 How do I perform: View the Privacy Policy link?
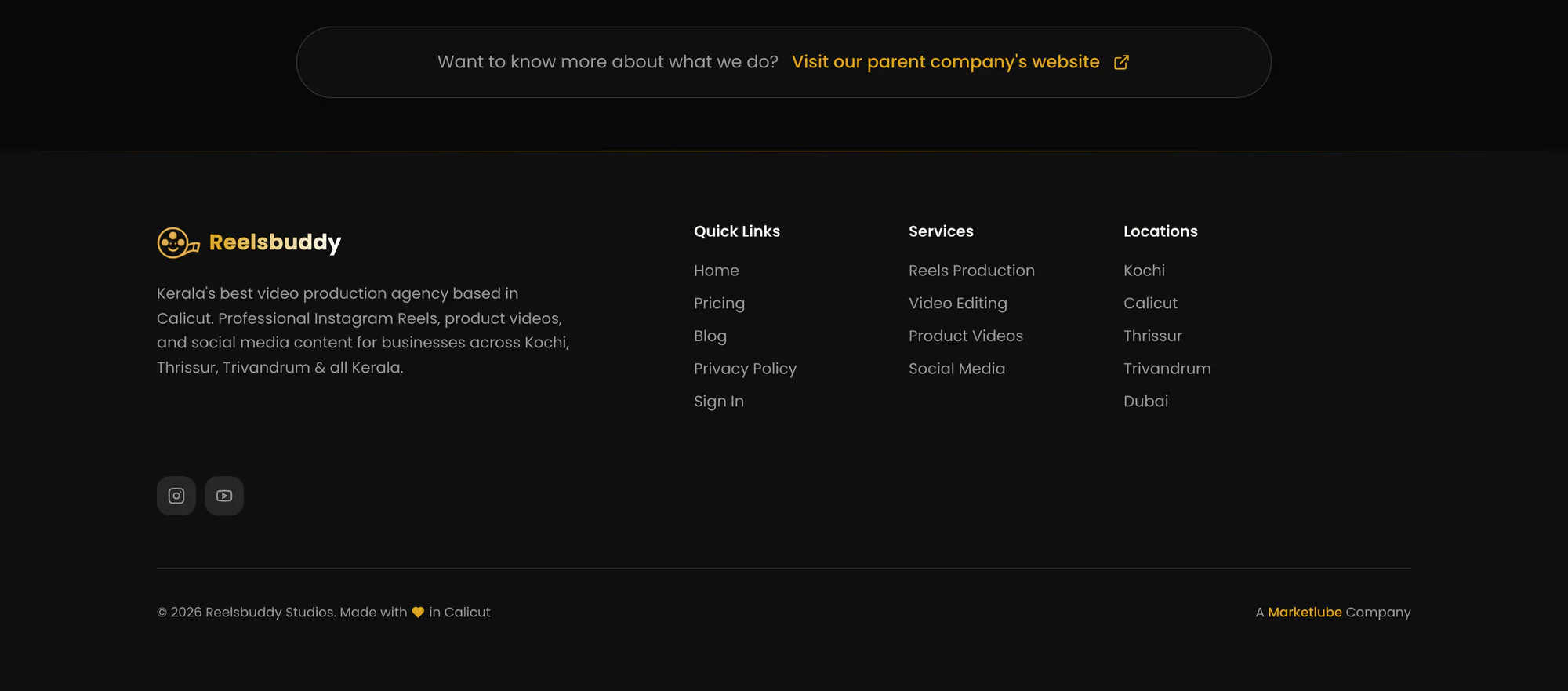coord(745,369)
